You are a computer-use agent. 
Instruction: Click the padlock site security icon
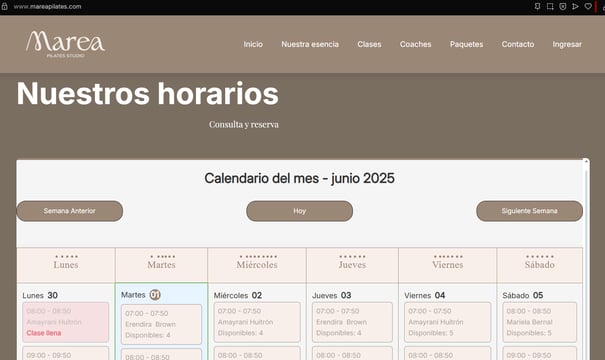click(4, 7)
